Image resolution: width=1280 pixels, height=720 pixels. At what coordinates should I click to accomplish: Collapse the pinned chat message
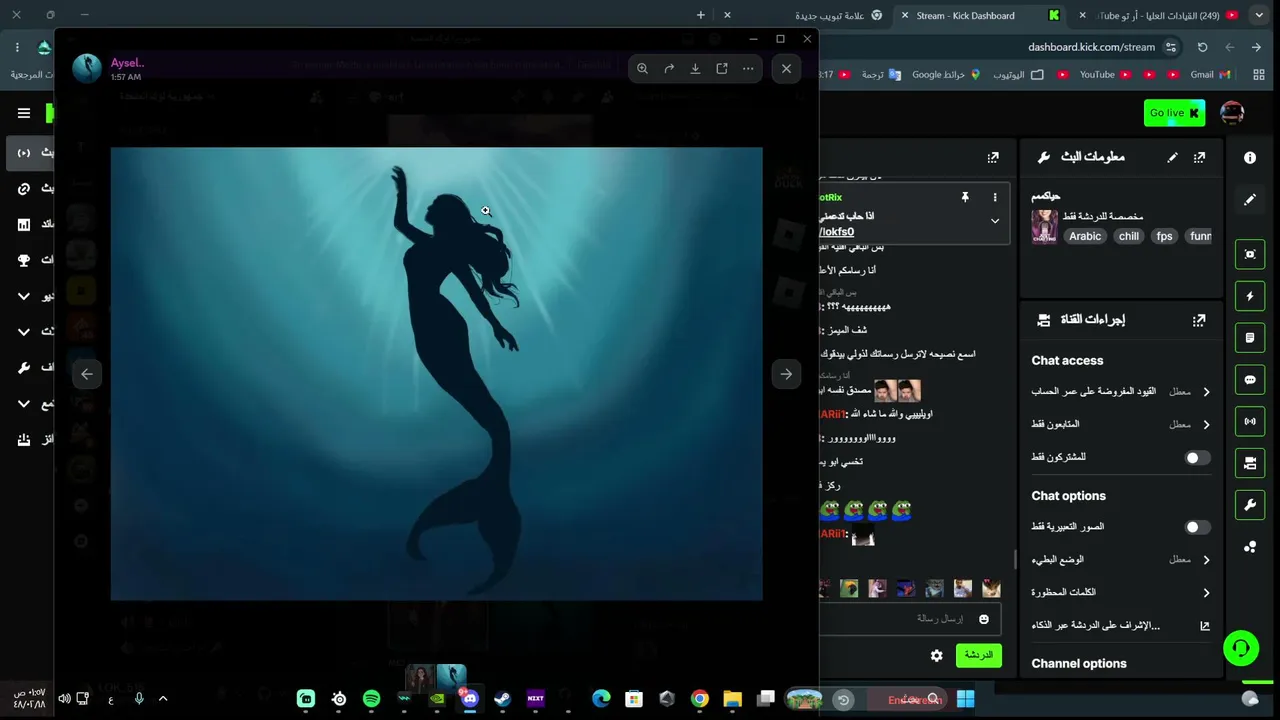(995, 221)
